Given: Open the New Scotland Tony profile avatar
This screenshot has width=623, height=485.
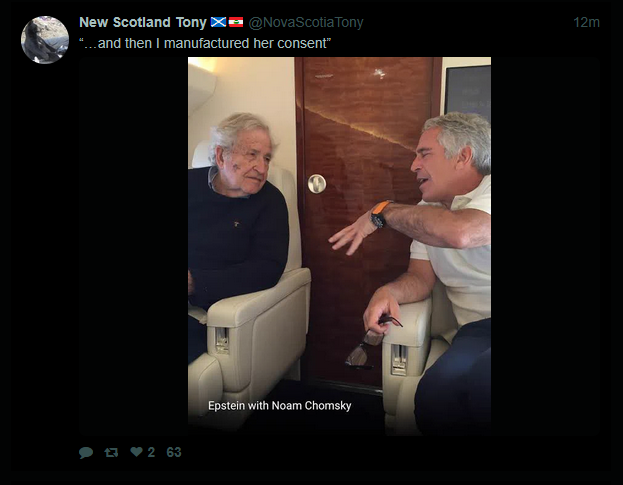Looking at the screenshot, I should pos(45,40).
